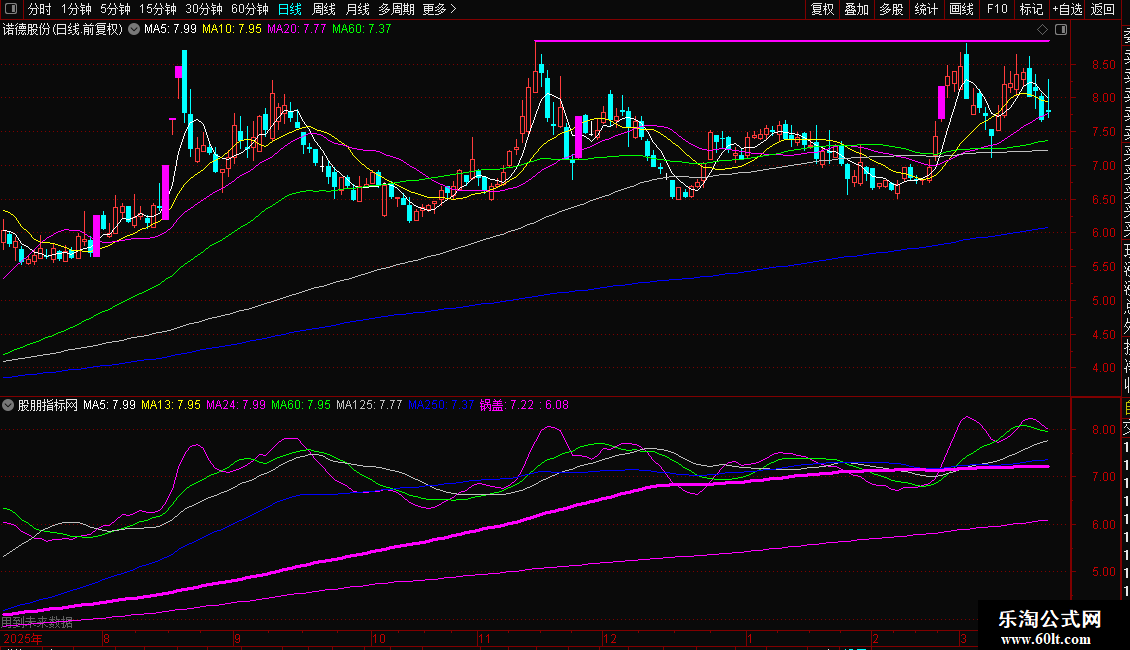
Task: Select the 60分钟 timeframe
Action: (249, 10)
